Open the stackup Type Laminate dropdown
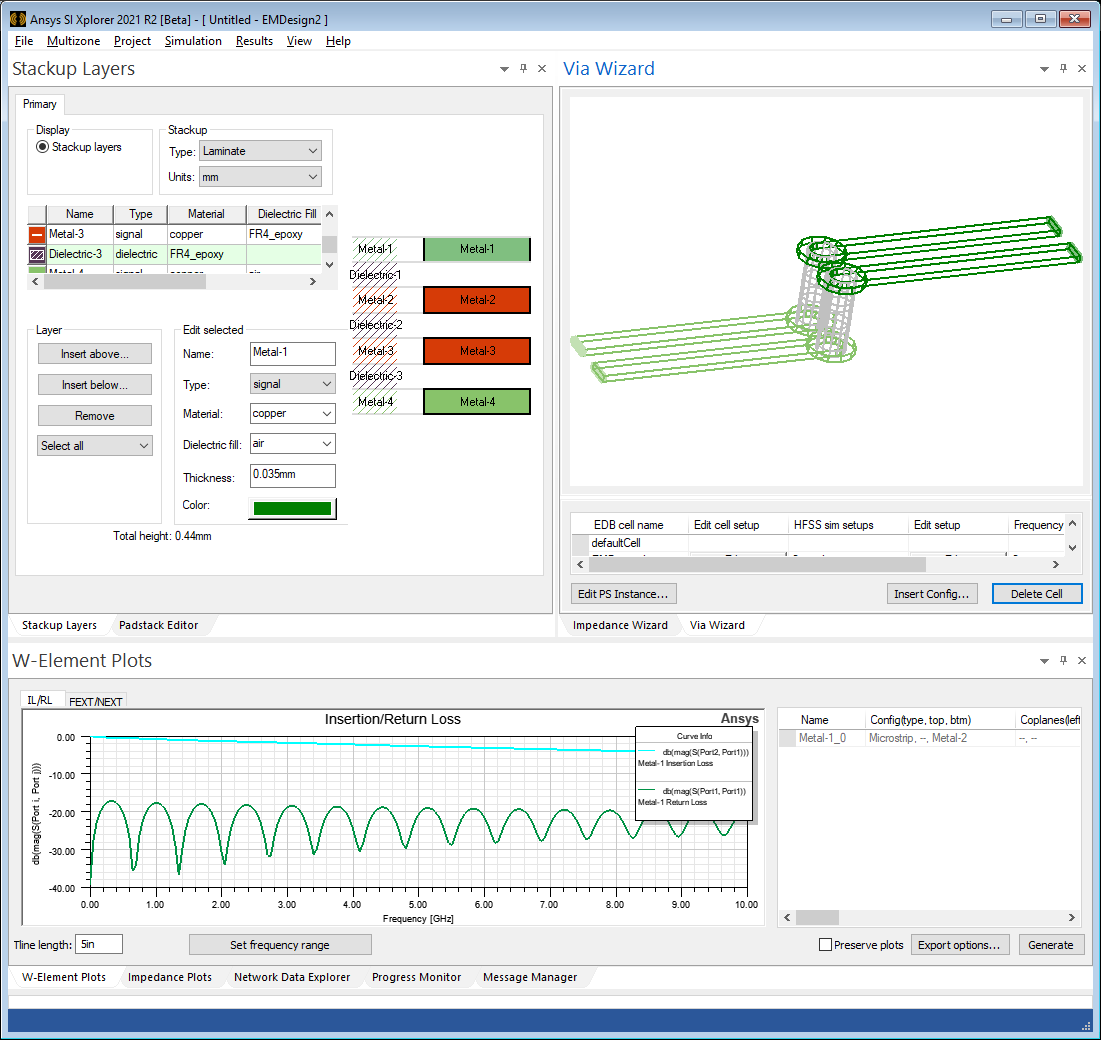The width and height of the screenshot is (1101, 1040). click(260, 151)
